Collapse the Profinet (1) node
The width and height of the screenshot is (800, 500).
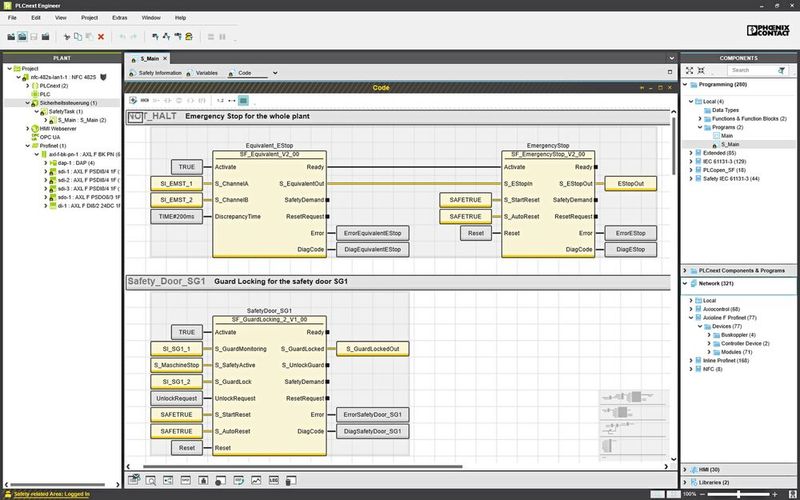28,146
